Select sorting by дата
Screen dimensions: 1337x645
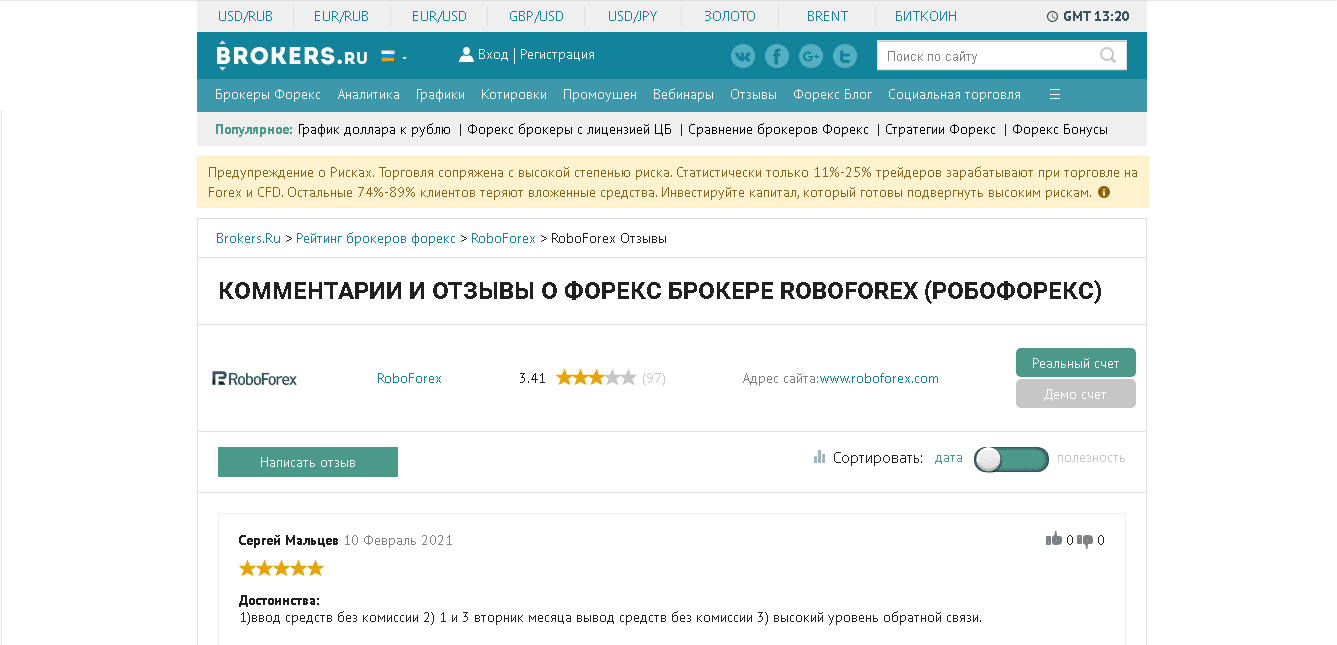coord(948,458)
